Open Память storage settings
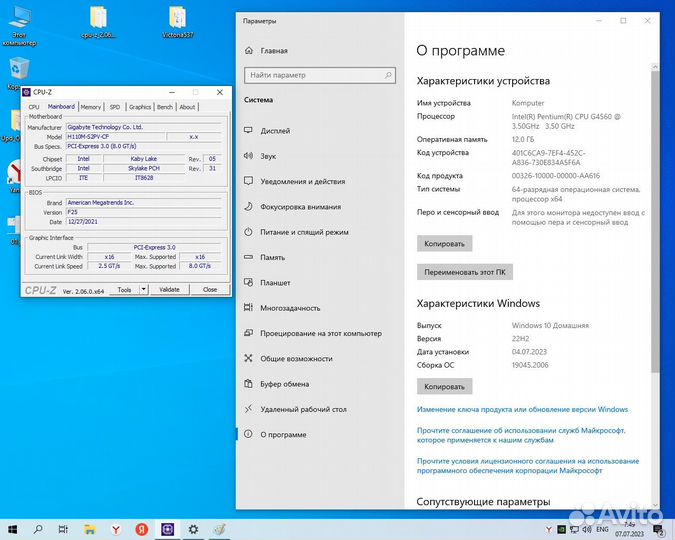The width and height of the screenshot is (675, 540). pyautogui.click(x=264, y=258)
